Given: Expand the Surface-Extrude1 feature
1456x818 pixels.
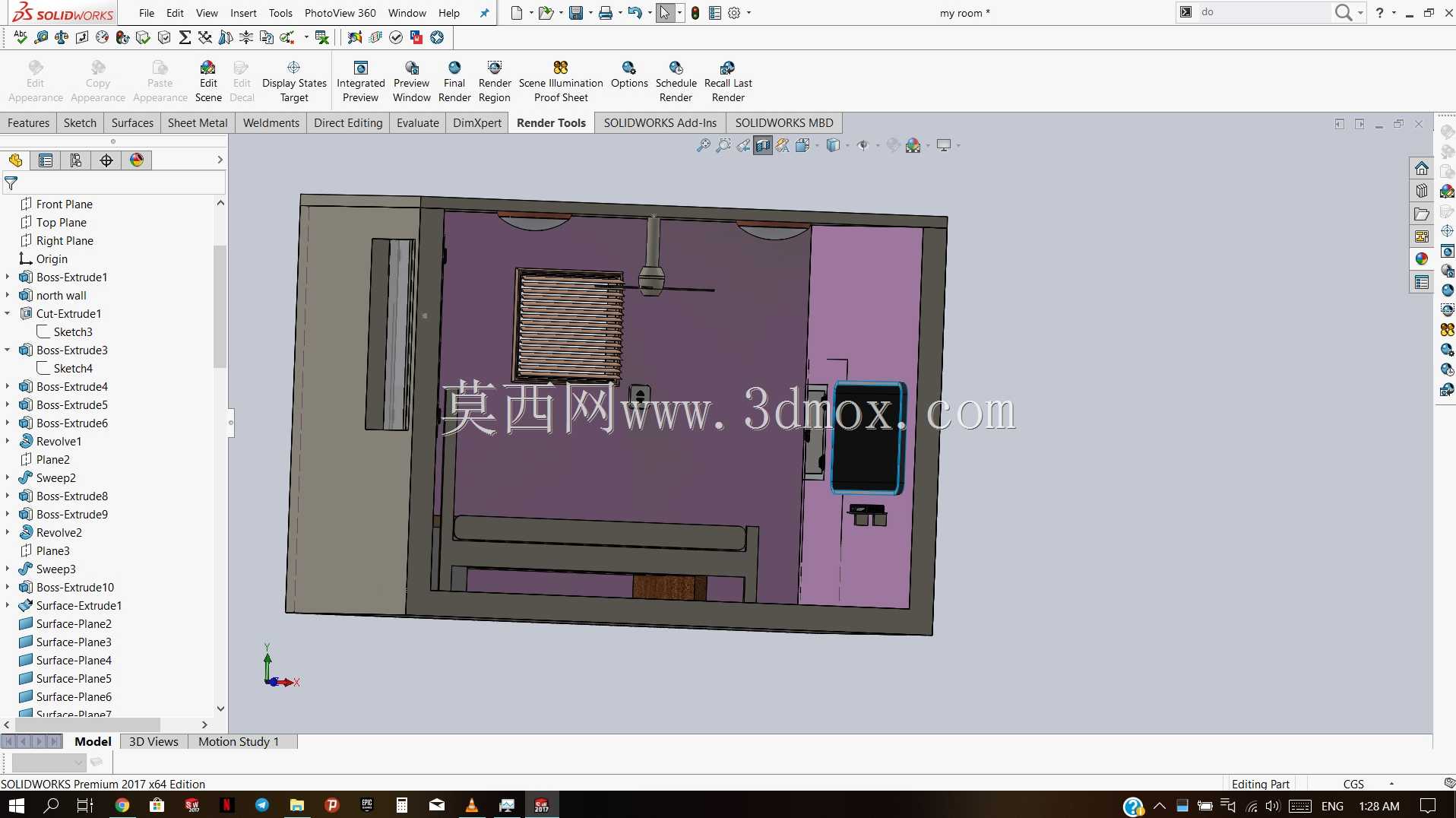Looking at the screenshot, I should click(x=8, y=606).
